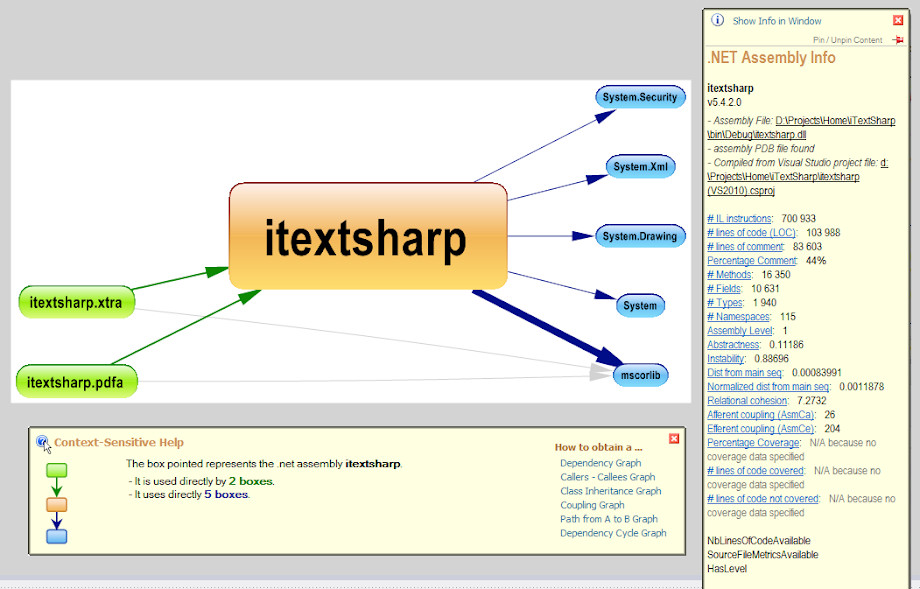Click # lines of code (LOC) link
The height and width of the screenshot is (589, 920).
pos(752,232)
